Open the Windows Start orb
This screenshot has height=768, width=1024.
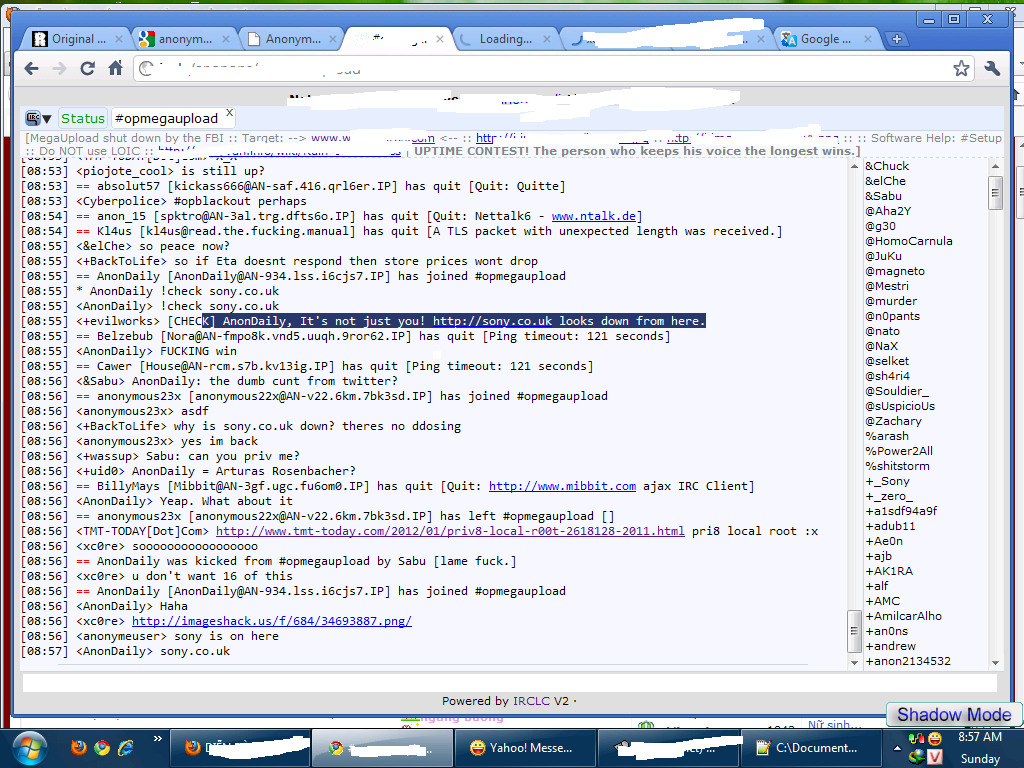[29, 748]
